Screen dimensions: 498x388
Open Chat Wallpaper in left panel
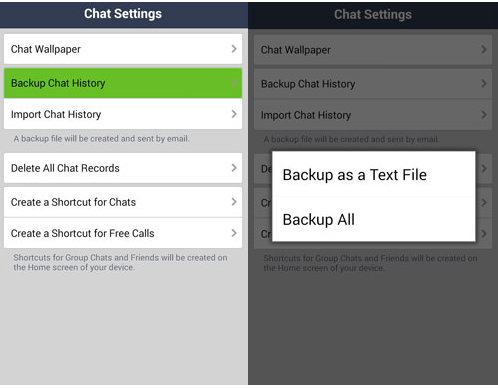(x=123, y=49)
